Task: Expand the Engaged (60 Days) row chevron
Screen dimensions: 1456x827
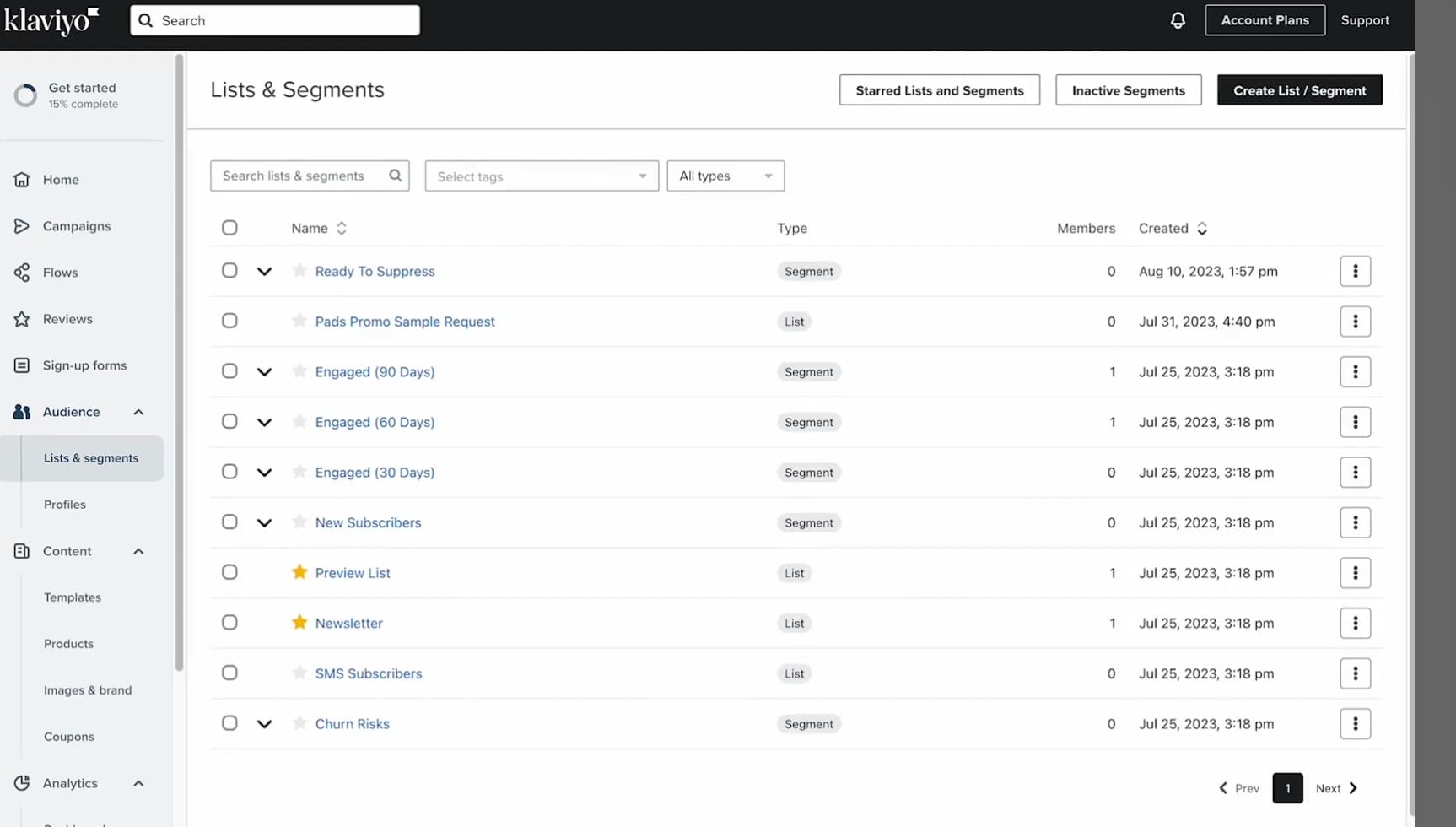Action: (x=264, y=422)
